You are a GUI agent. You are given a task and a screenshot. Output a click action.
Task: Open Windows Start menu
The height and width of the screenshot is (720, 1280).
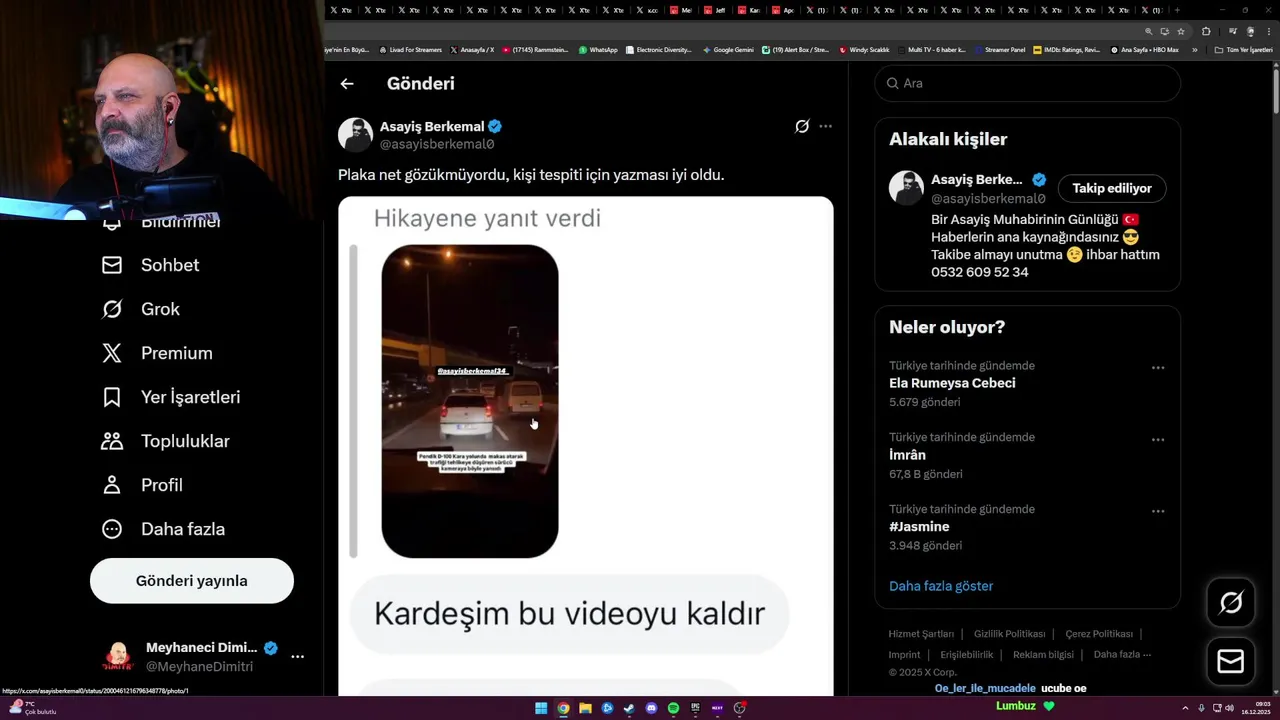point(541,708)
